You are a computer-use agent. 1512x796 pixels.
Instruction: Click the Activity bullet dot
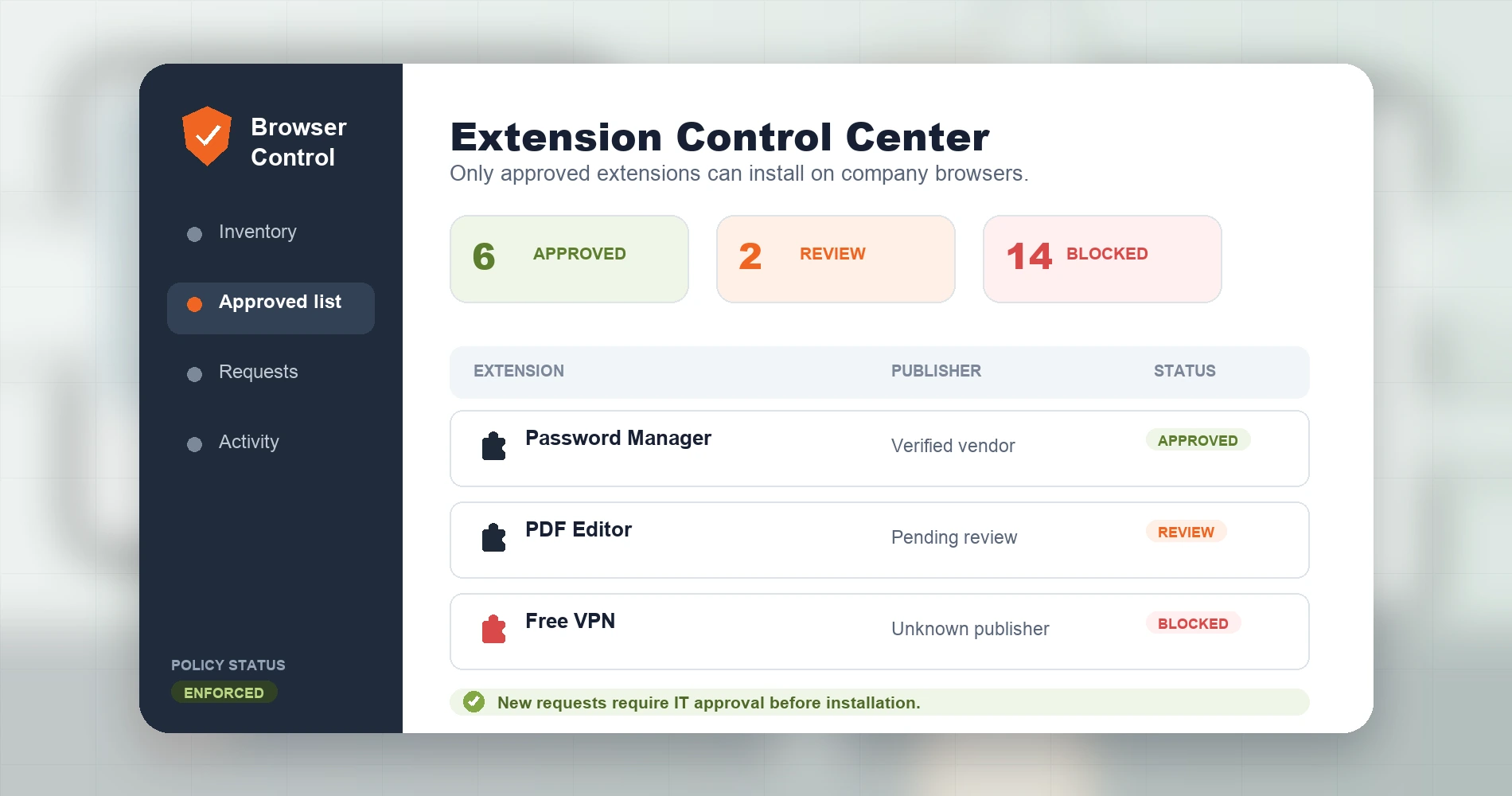point(194,444)
